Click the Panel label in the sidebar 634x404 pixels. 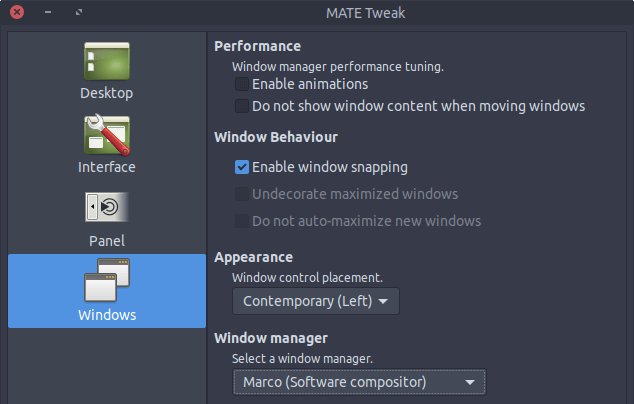[x=107, y=241]
